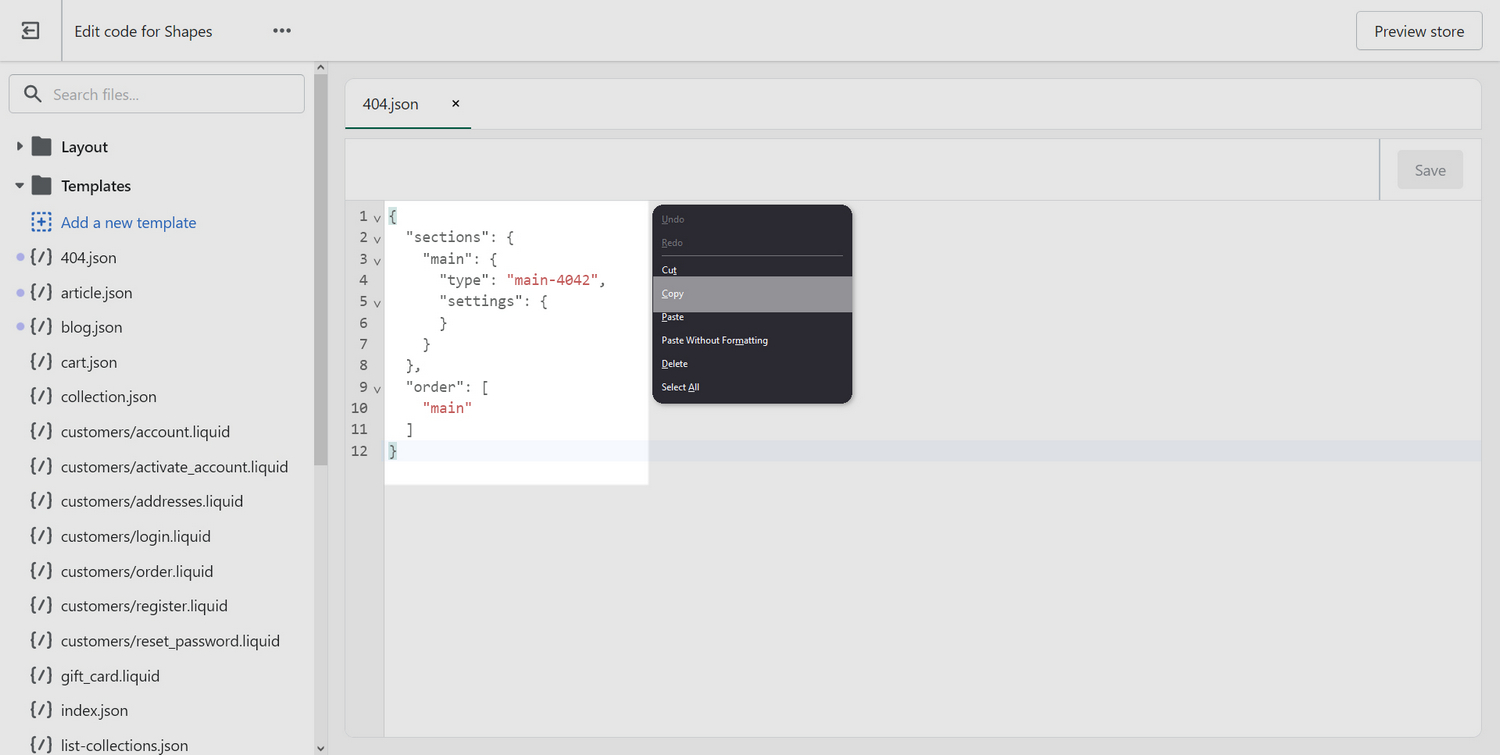Click the Save button
This screenshot has width=1500, height=755.
(1430, 170)
